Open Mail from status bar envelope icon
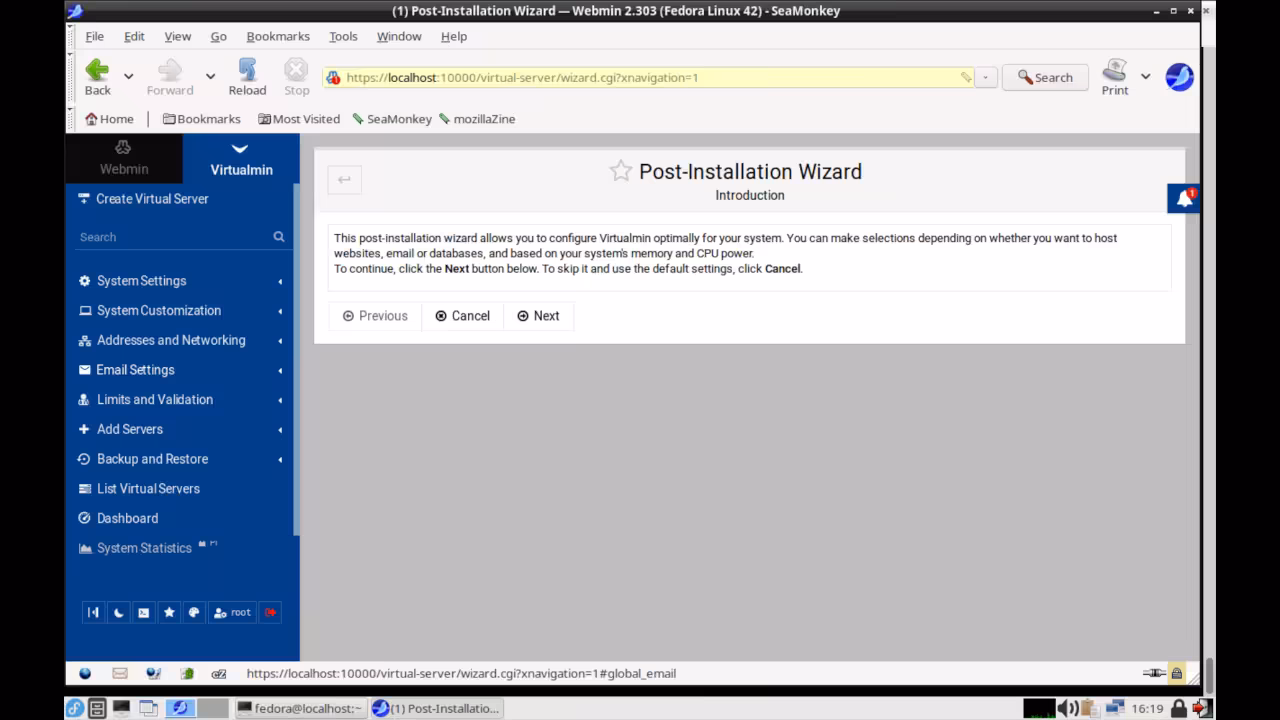This screenshot has height=720, width=1280. point(120,674)
